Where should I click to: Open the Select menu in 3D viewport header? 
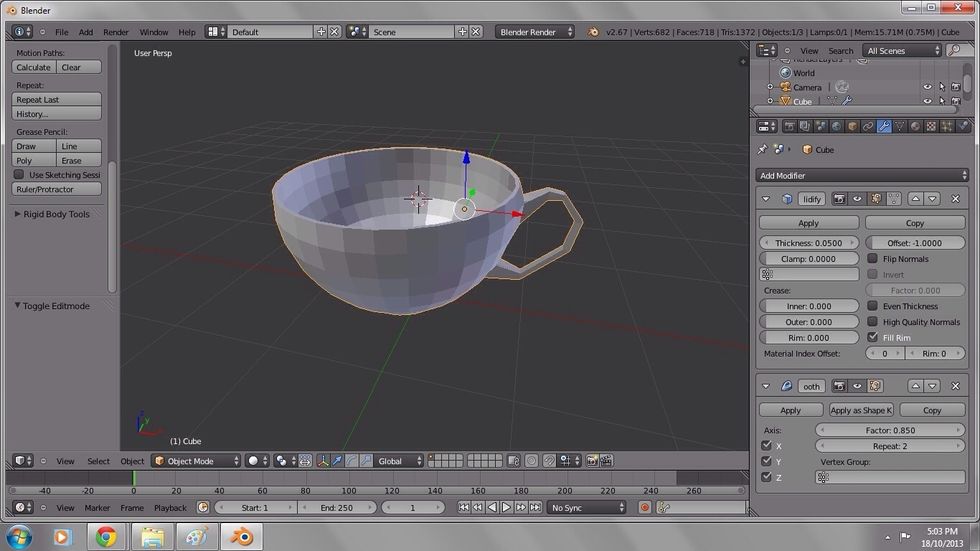point(98,461)
